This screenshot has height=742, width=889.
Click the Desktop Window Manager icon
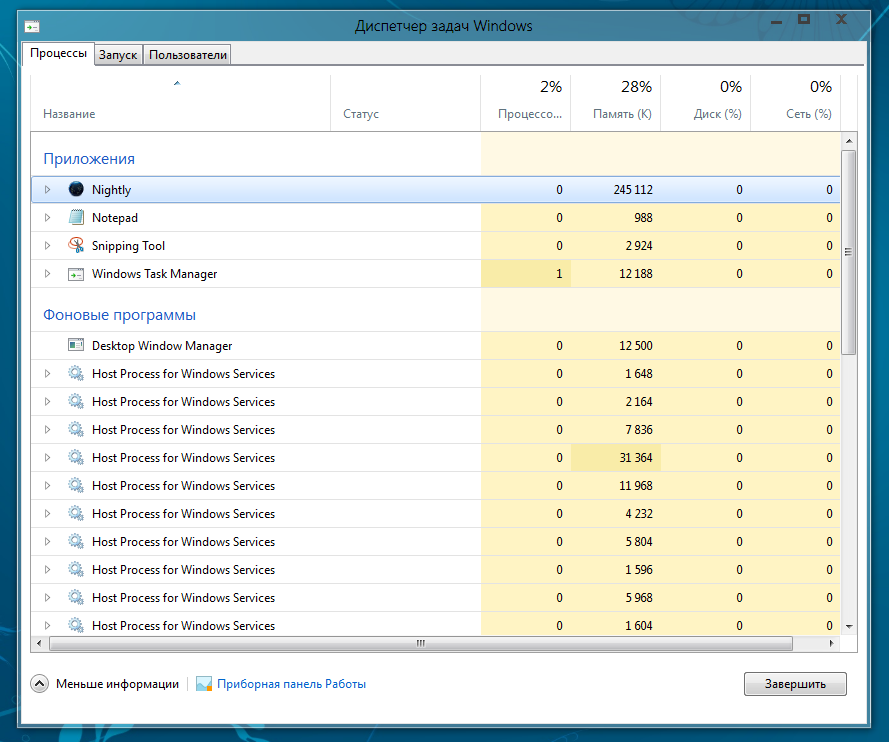(76, 345)
